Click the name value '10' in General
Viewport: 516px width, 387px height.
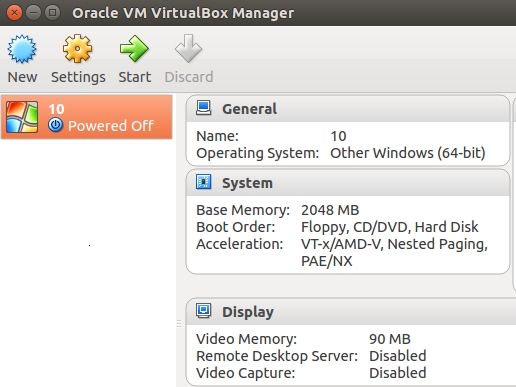coord(338,136)
